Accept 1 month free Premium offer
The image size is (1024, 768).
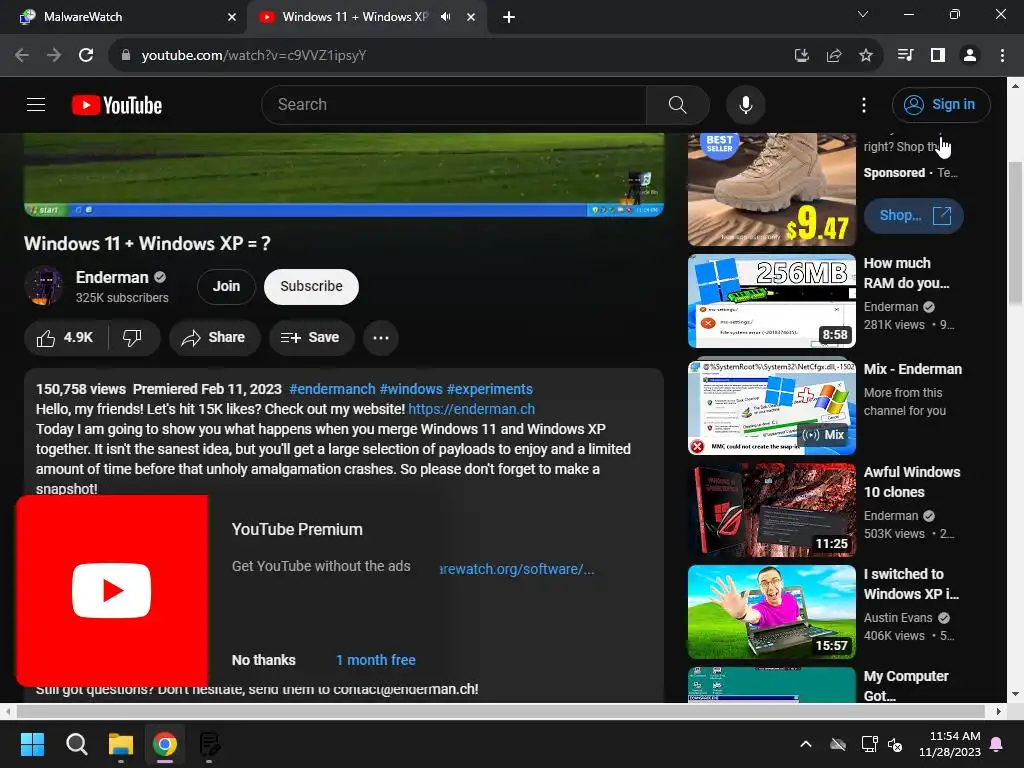(376, 660)
